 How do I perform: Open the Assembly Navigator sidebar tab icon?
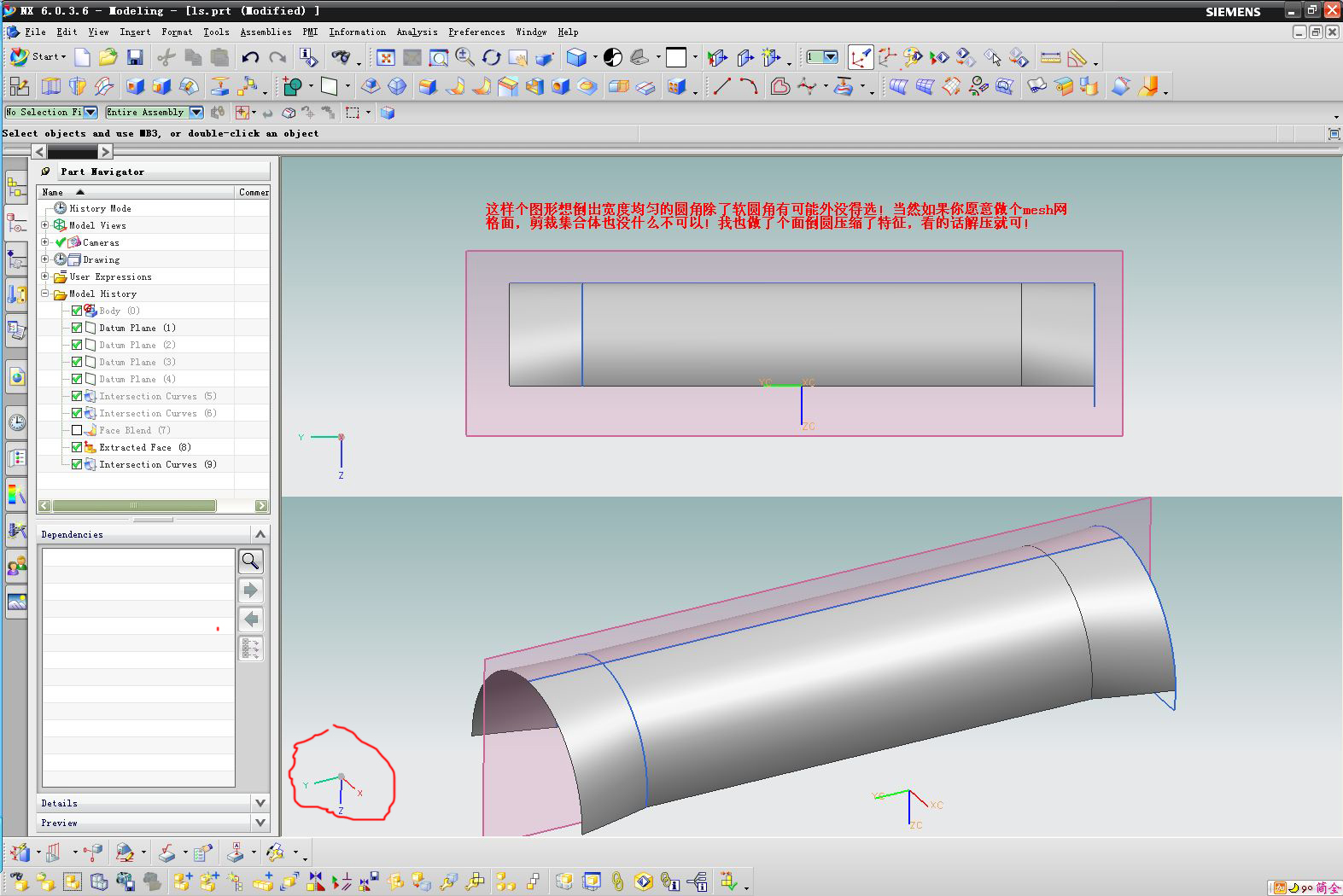point(16,187)
